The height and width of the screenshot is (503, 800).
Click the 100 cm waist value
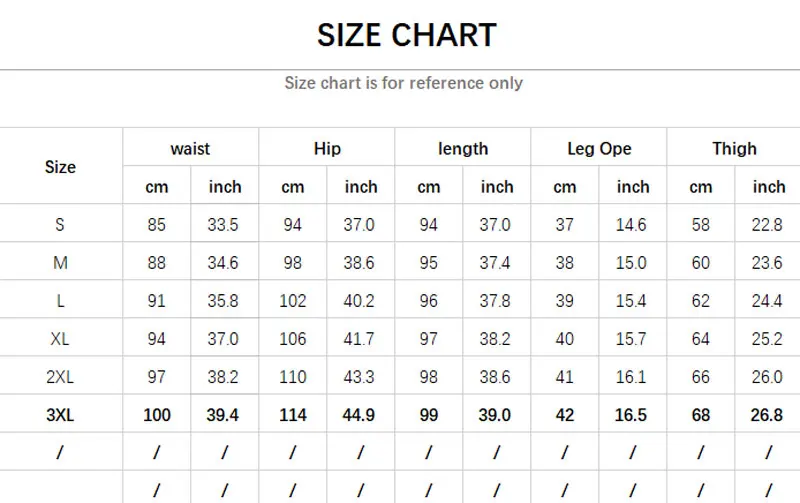point(157,415)
